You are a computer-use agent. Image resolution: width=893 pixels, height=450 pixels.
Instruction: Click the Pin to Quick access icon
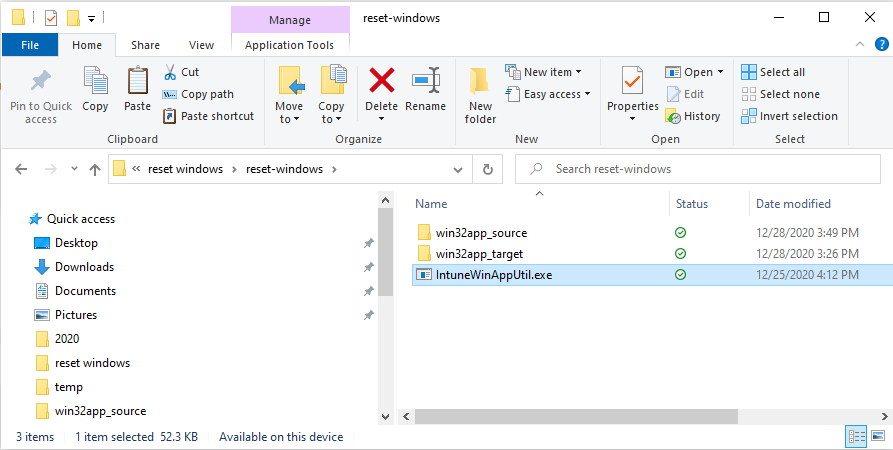click(40, 81)
